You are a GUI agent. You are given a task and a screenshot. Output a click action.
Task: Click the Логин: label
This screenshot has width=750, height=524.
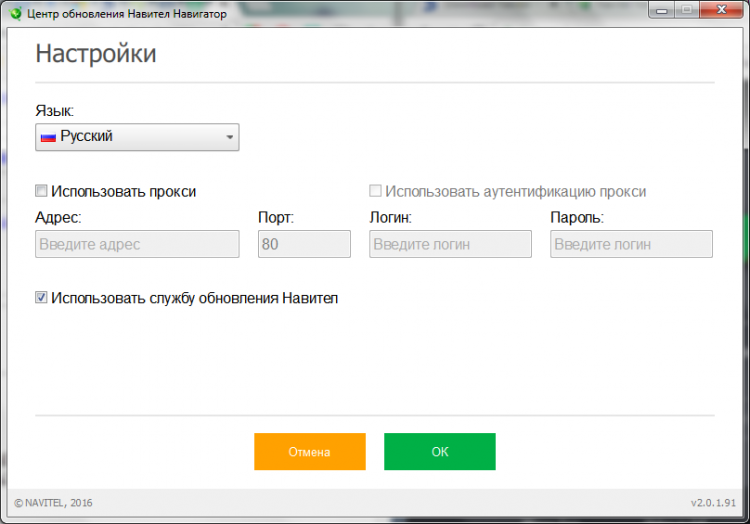(x=390, y=218)
